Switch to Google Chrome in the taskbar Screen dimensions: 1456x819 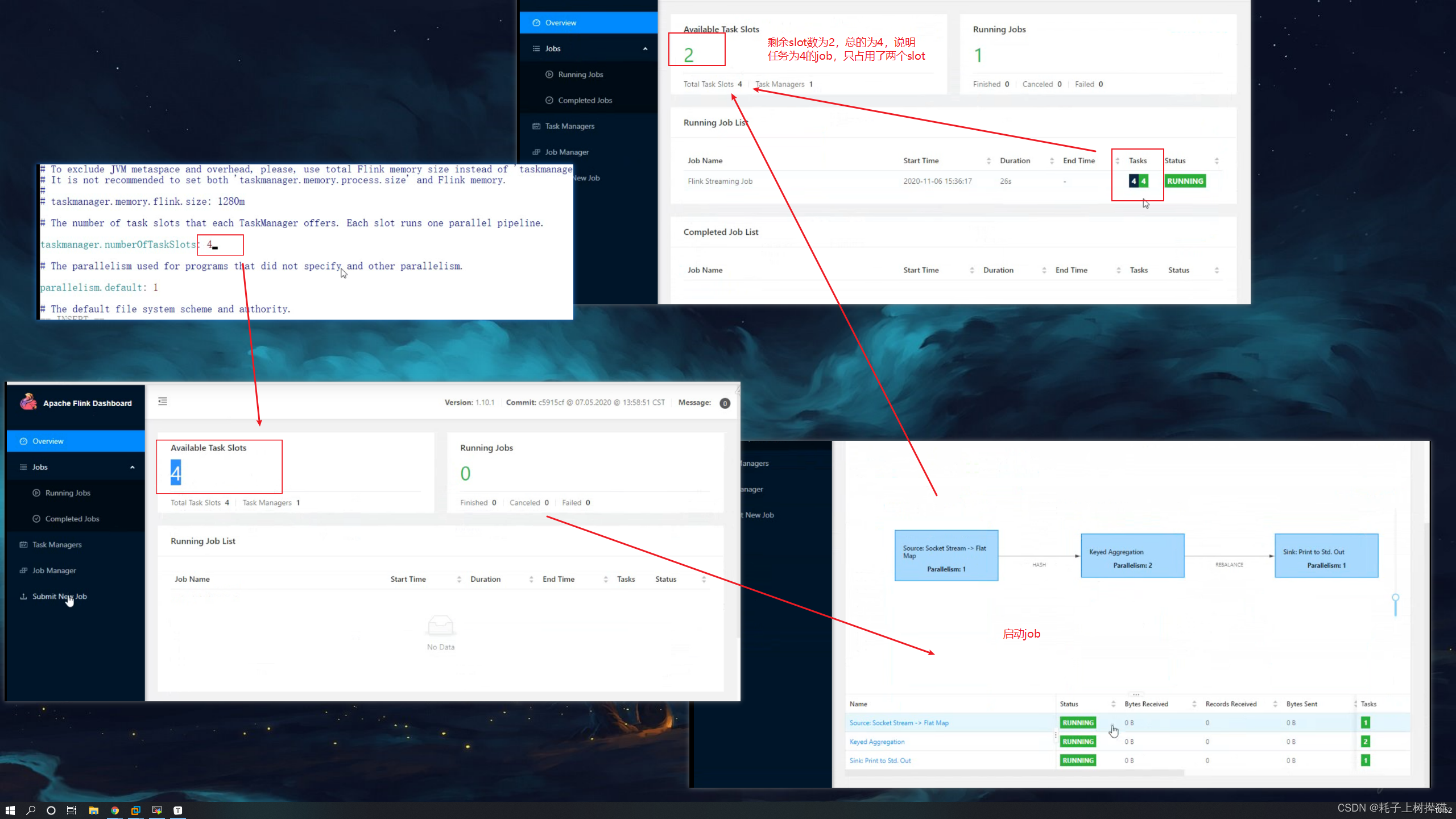(x=115, y=810)
